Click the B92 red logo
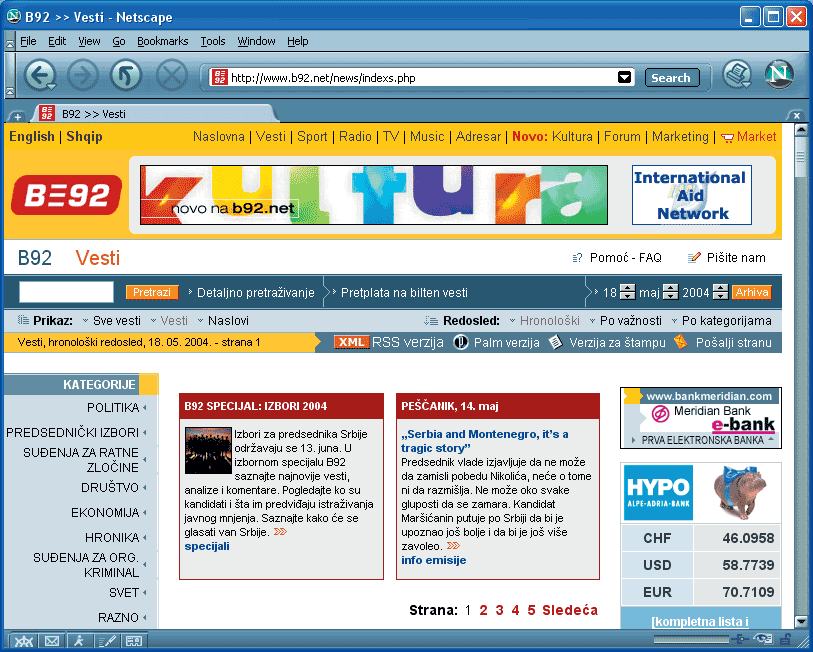Screen dimensions: 813x652 [66, 195]
